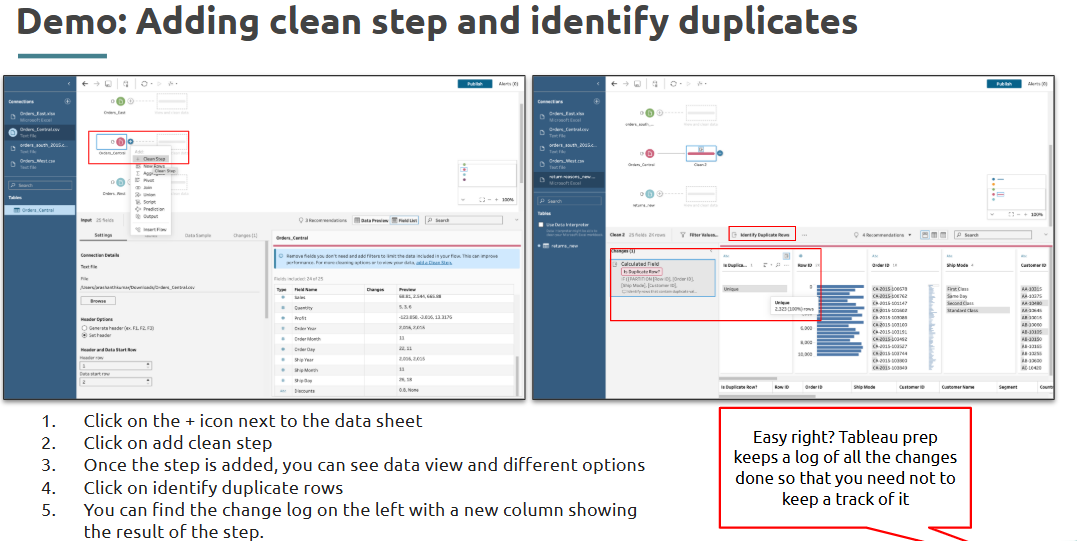Open the more options ellipsis next to Identify Duplicate Rows
The height and width of the screenshot is (541, 1077).
pyautogui.click(x=804, y=235)
